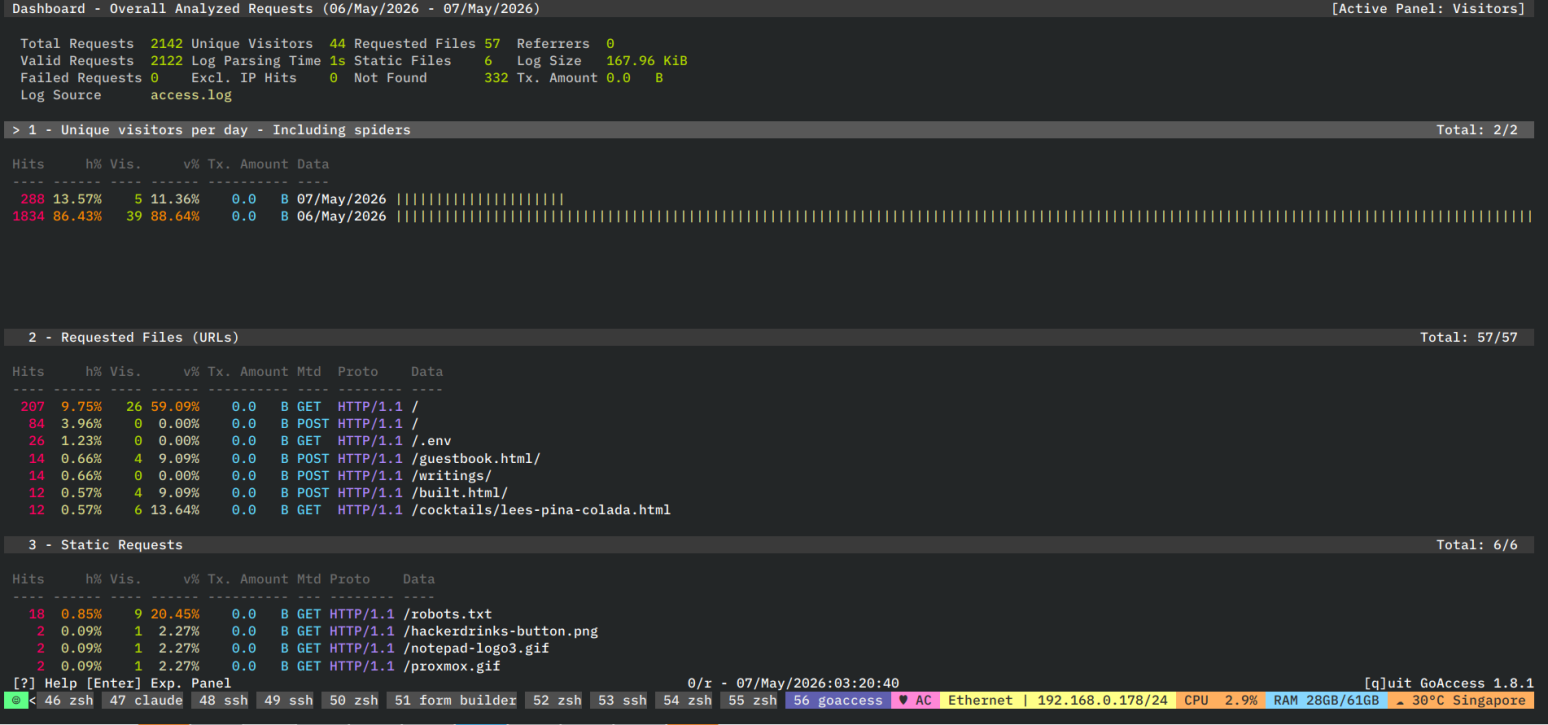Expand the Static Requests panel header
Image resolution: width=1548 pixels, height=725 pixels.
pyautogui.click(x=769, y=545)
